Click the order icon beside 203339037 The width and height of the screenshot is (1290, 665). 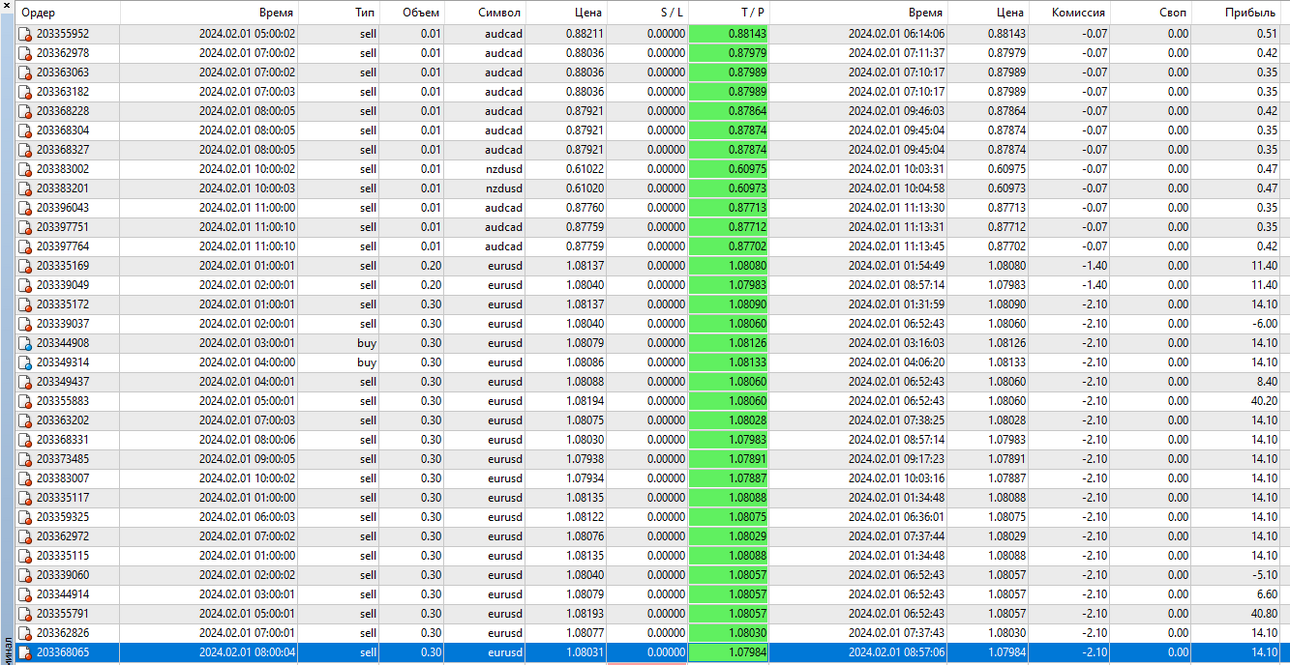click(x=26, y=324)
